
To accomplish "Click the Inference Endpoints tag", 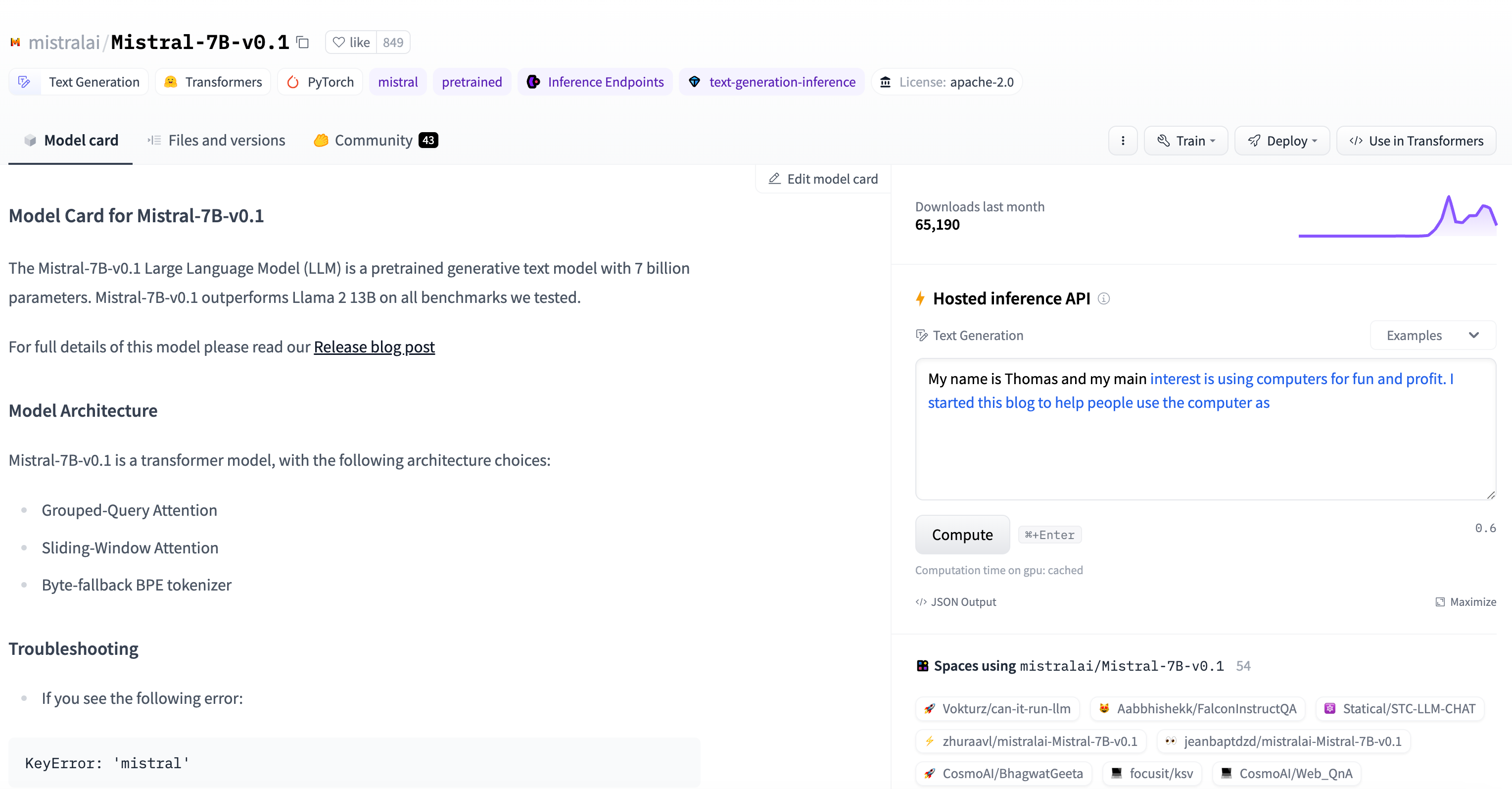I will tap(595, 82).
